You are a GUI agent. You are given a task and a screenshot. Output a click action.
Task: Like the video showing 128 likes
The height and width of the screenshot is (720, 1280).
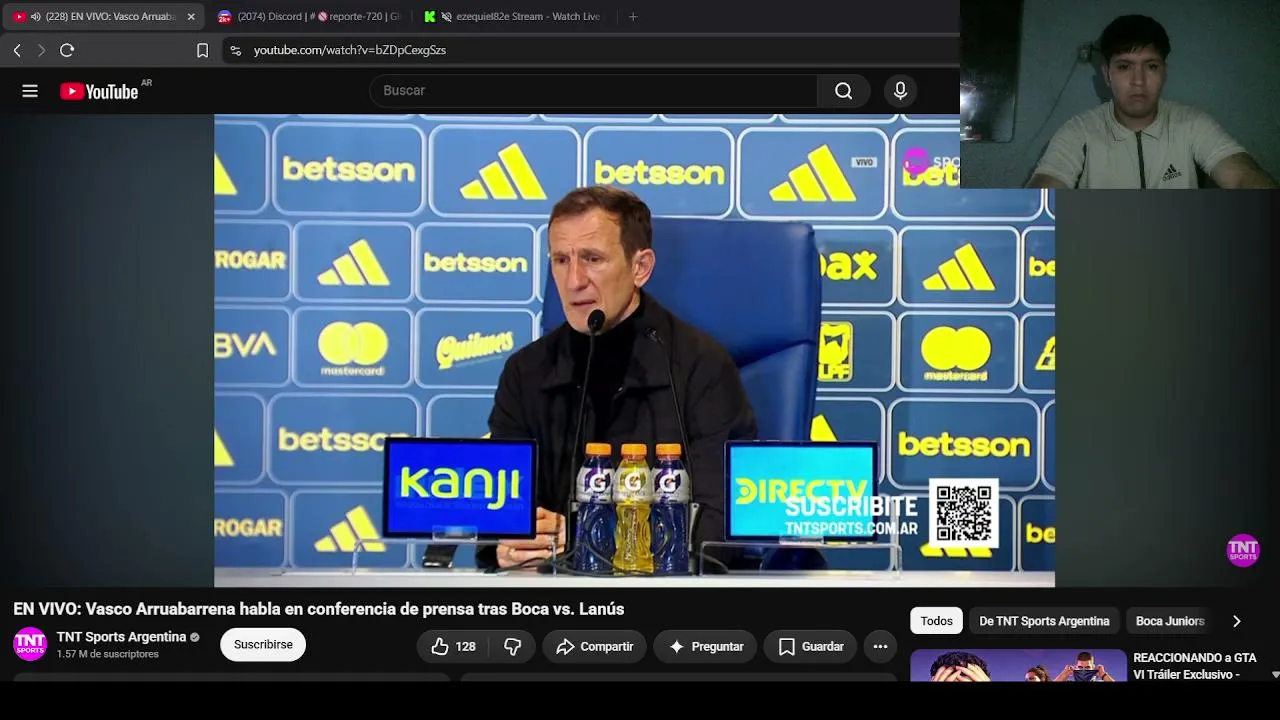[x=453, y=647]
